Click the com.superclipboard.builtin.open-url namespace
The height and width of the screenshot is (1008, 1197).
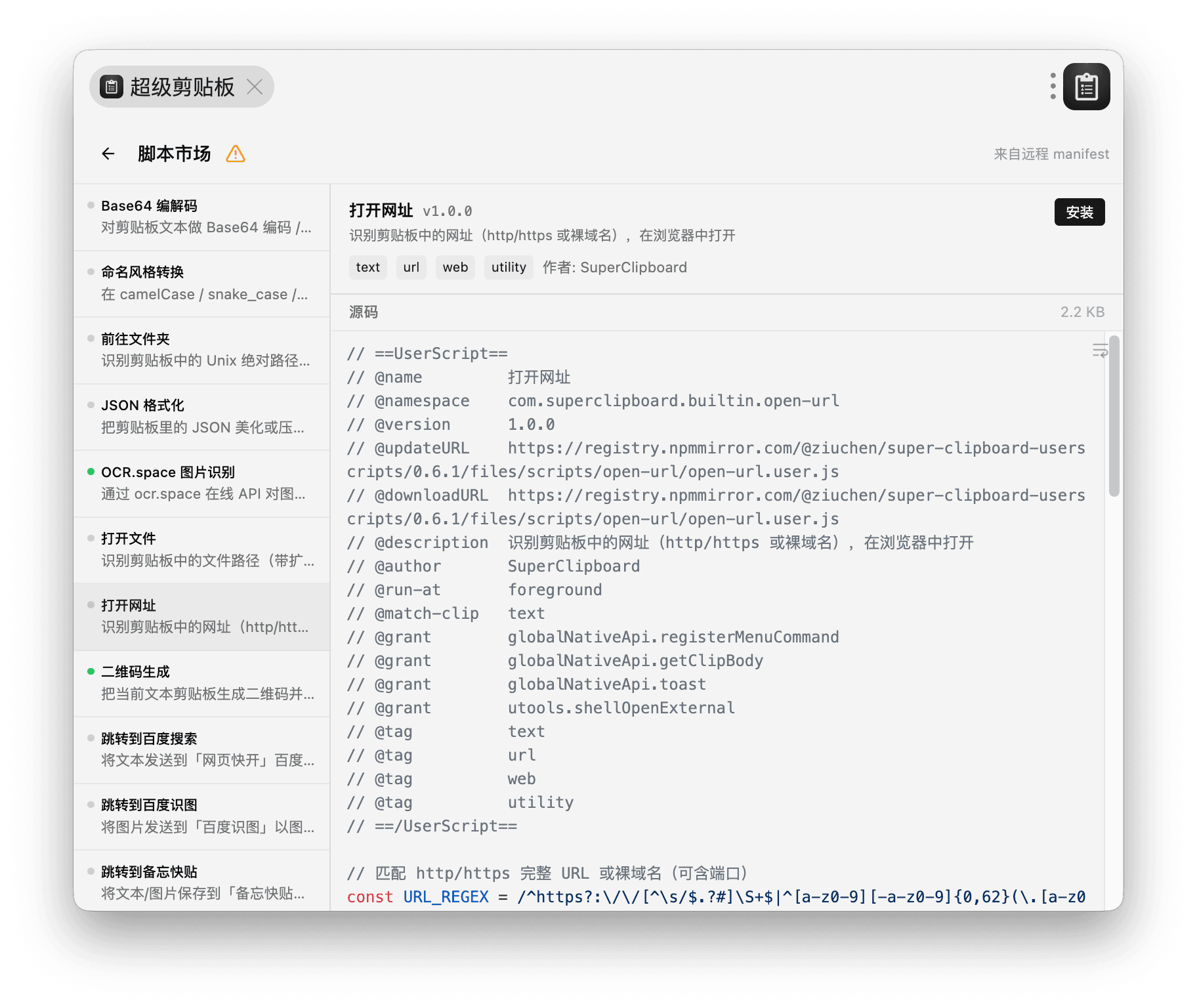coord(673,401)
